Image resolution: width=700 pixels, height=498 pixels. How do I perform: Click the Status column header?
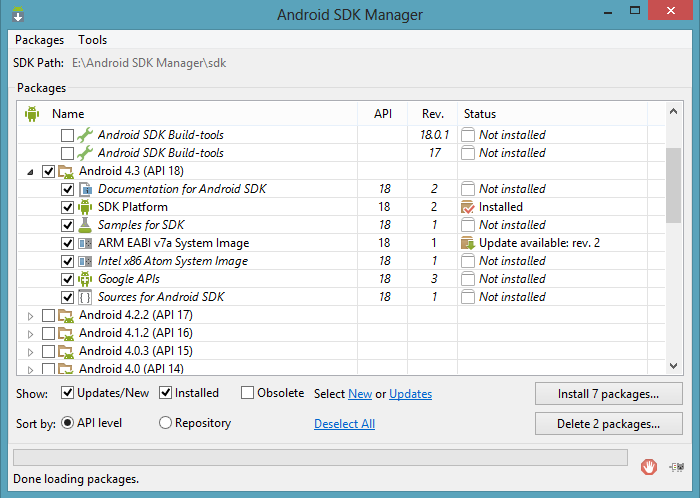(x=480, y=114)
